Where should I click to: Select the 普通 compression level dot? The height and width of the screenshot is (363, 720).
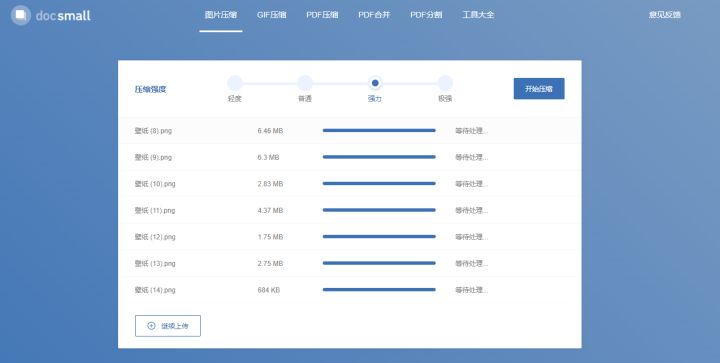(x=305, y=83)
